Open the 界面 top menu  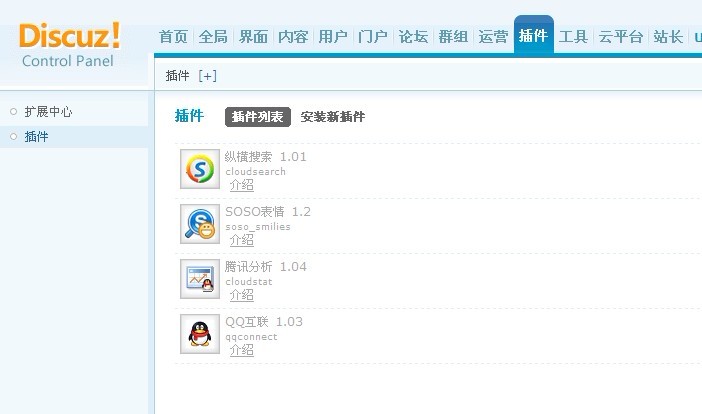(253, 37)
